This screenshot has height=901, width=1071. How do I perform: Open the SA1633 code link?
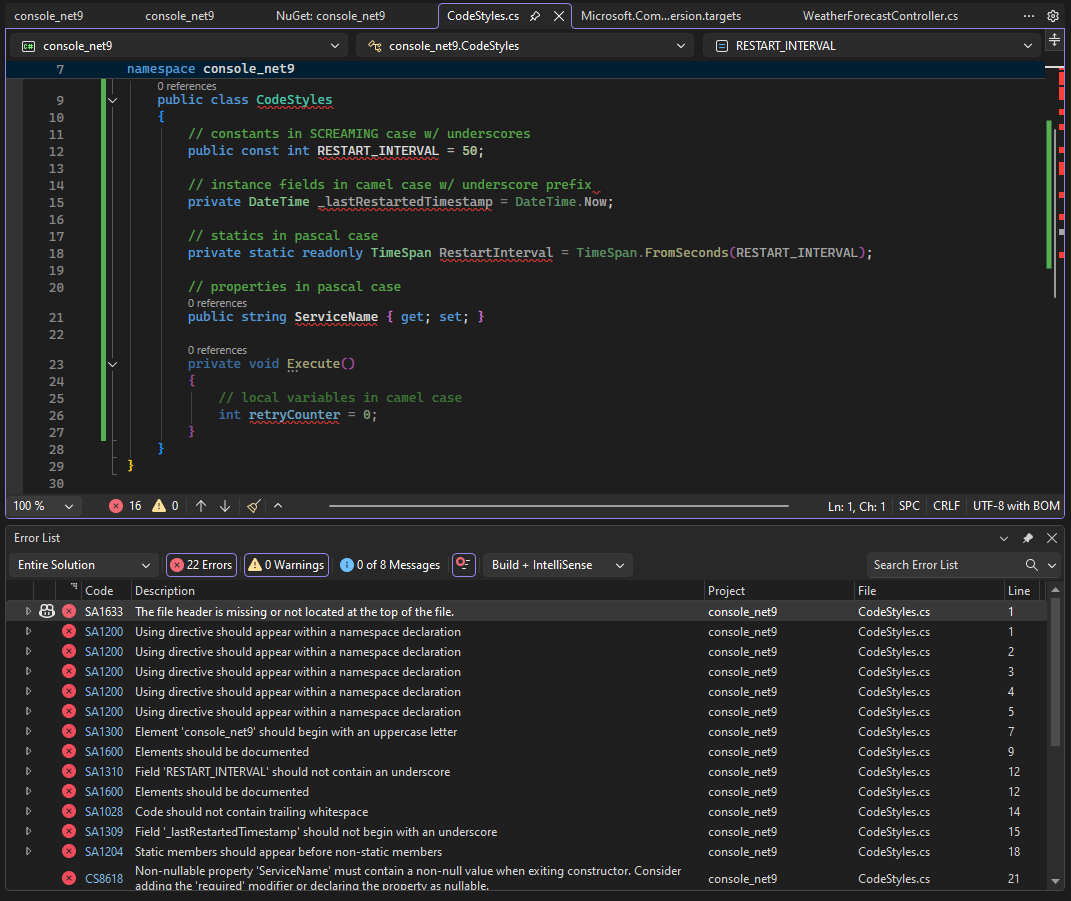click(104, 612)
